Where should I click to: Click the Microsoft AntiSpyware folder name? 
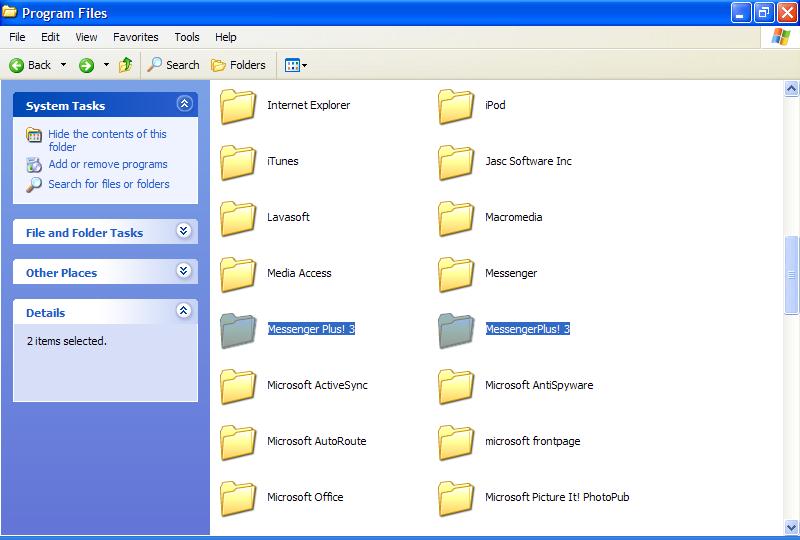pos(539,385)
